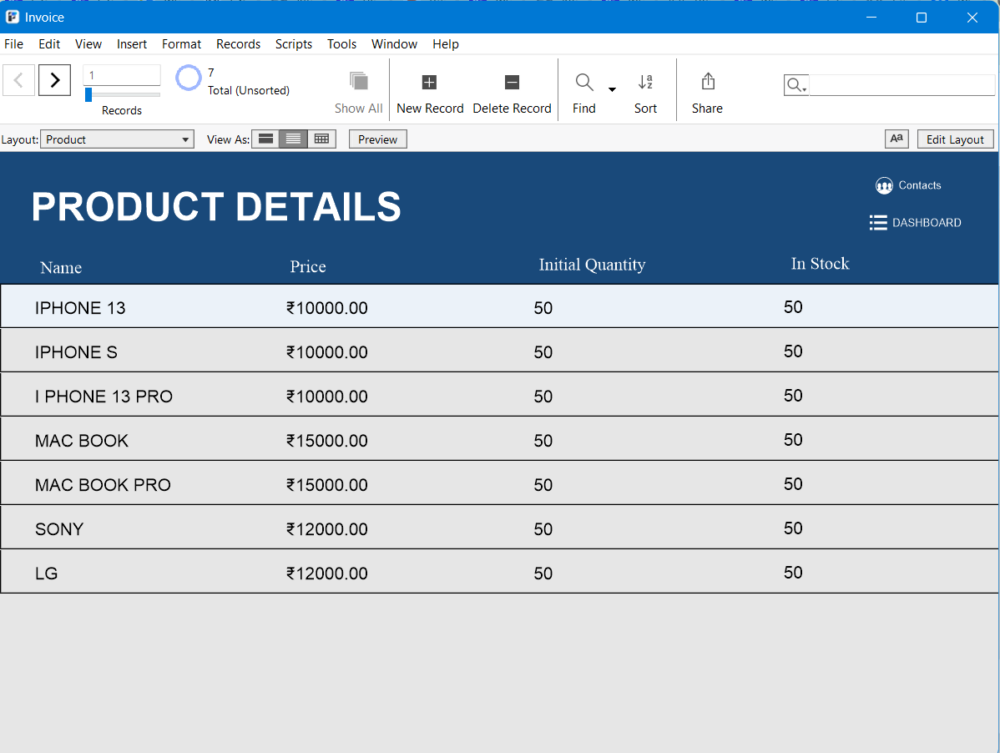Click the record number input field
1000x753 pixels.
122,75
